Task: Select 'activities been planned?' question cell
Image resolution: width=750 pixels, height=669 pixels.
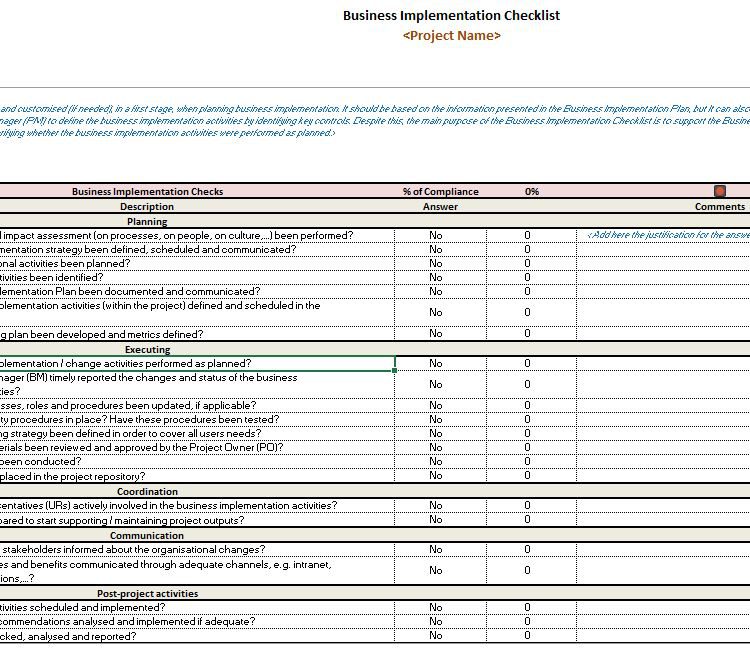Action: 197,263
